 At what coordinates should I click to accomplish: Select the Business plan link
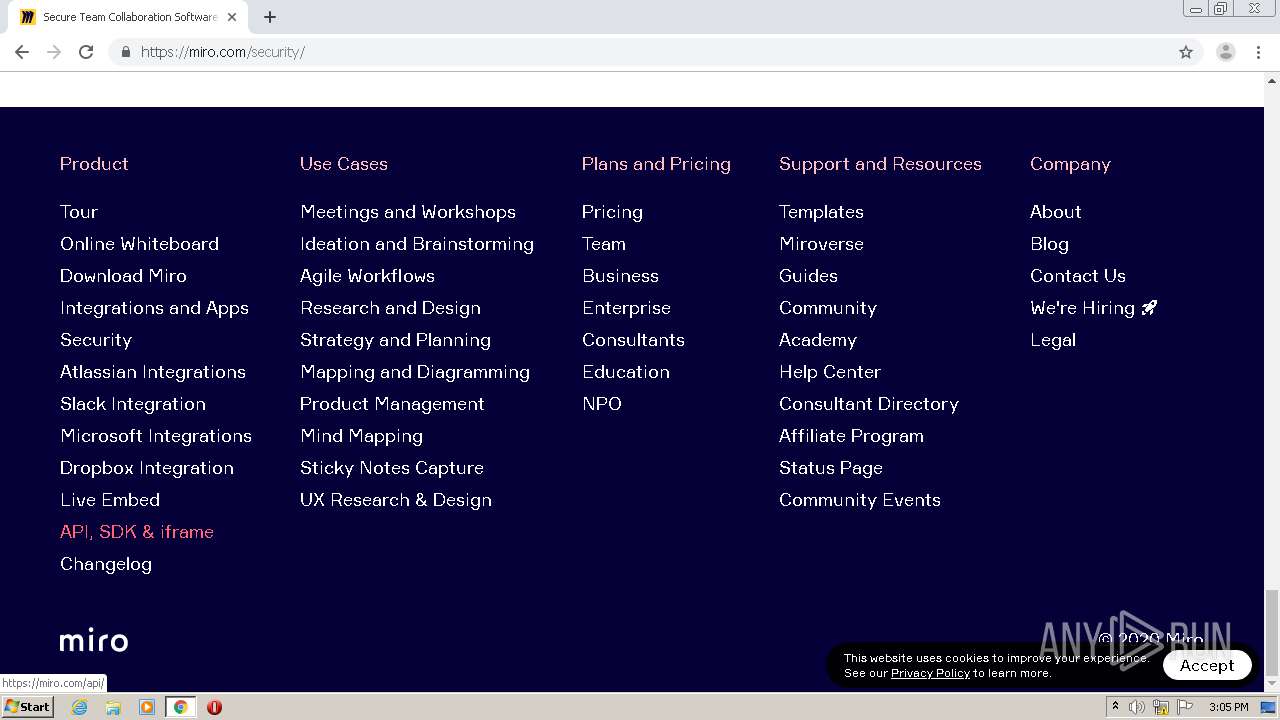pos(620,276)
